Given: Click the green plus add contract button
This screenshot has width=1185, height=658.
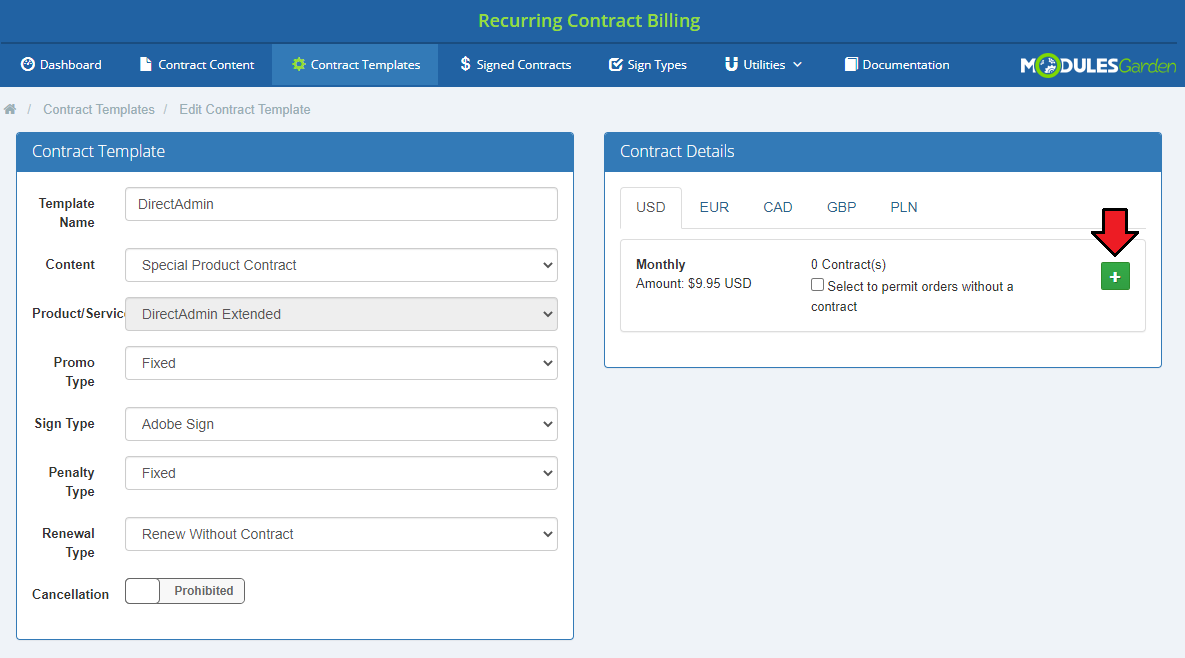Looking at the screenshot, I should (x=1115, y=276).
